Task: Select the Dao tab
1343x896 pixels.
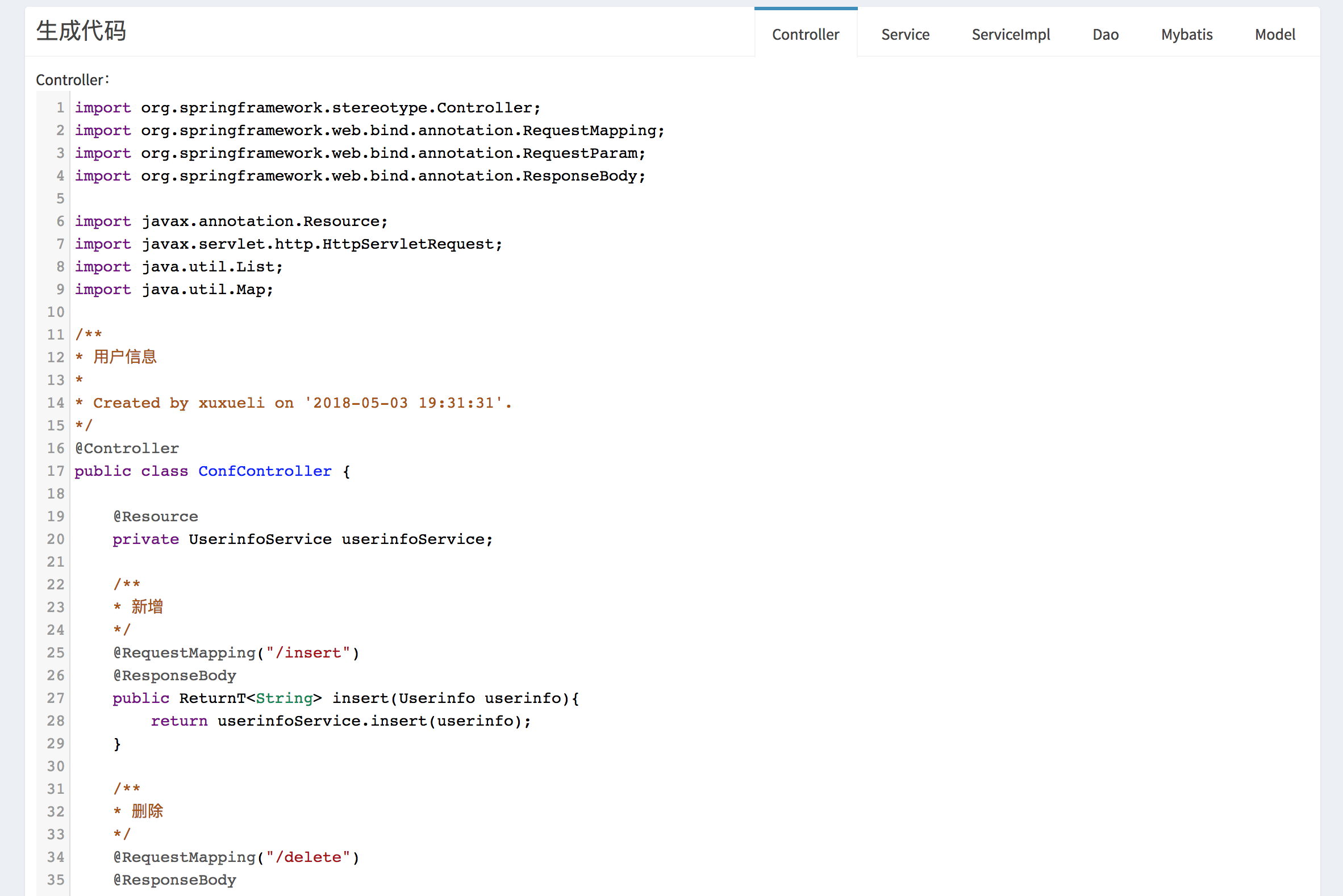Action: pyautogui.click(x=1104, y=34)
